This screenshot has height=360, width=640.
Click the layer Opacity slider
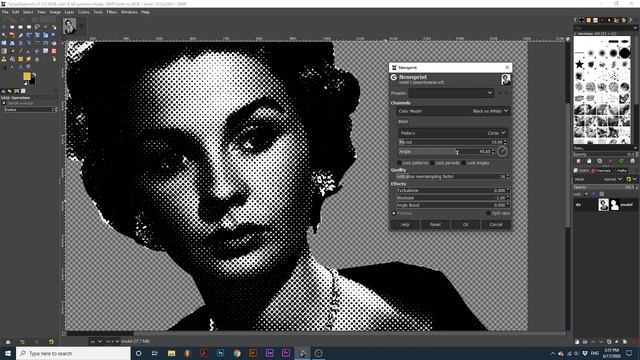pyautogui.click(x=605, y=187)
